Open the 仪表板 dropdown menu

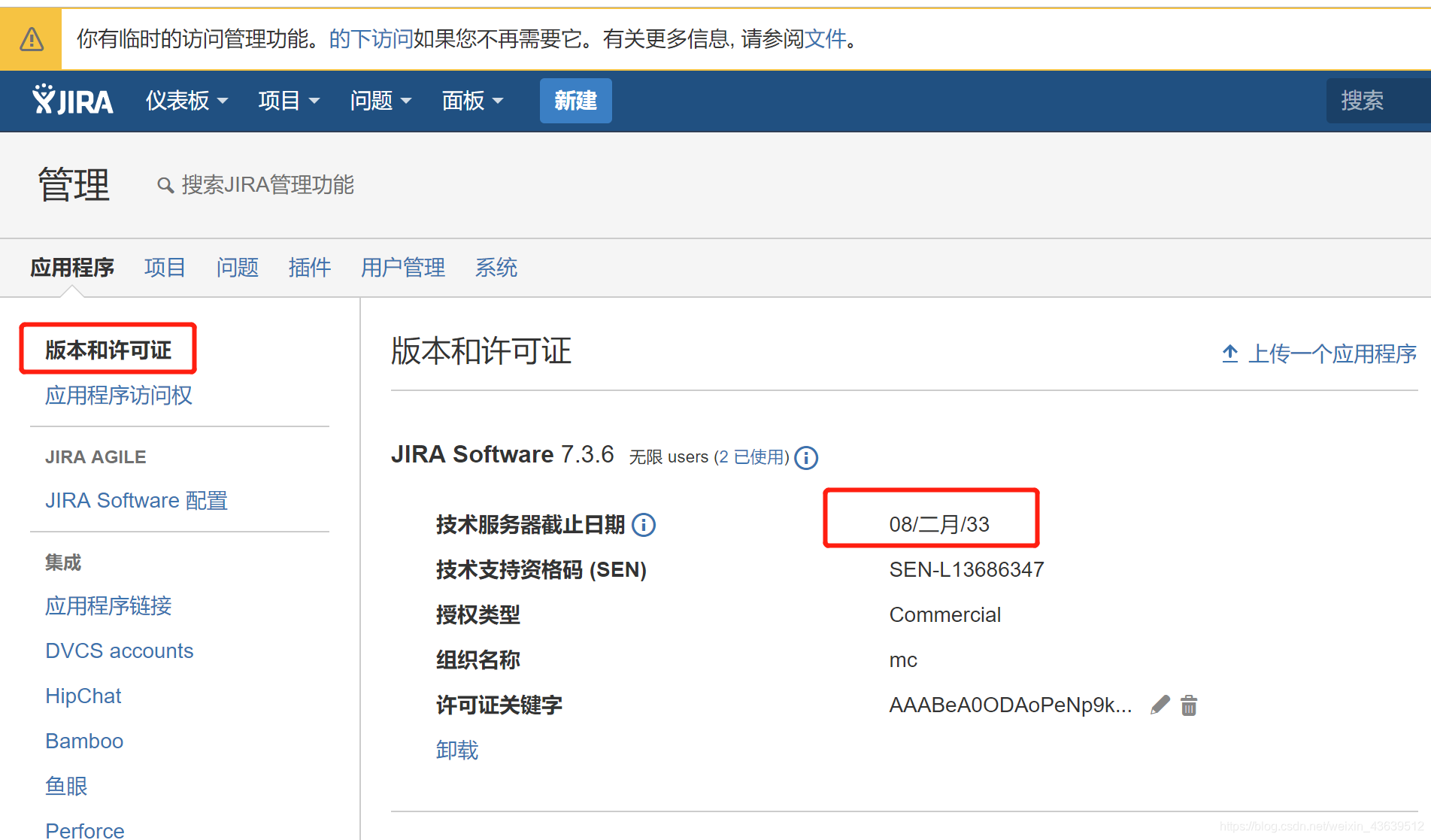click(x=186, y=100)
